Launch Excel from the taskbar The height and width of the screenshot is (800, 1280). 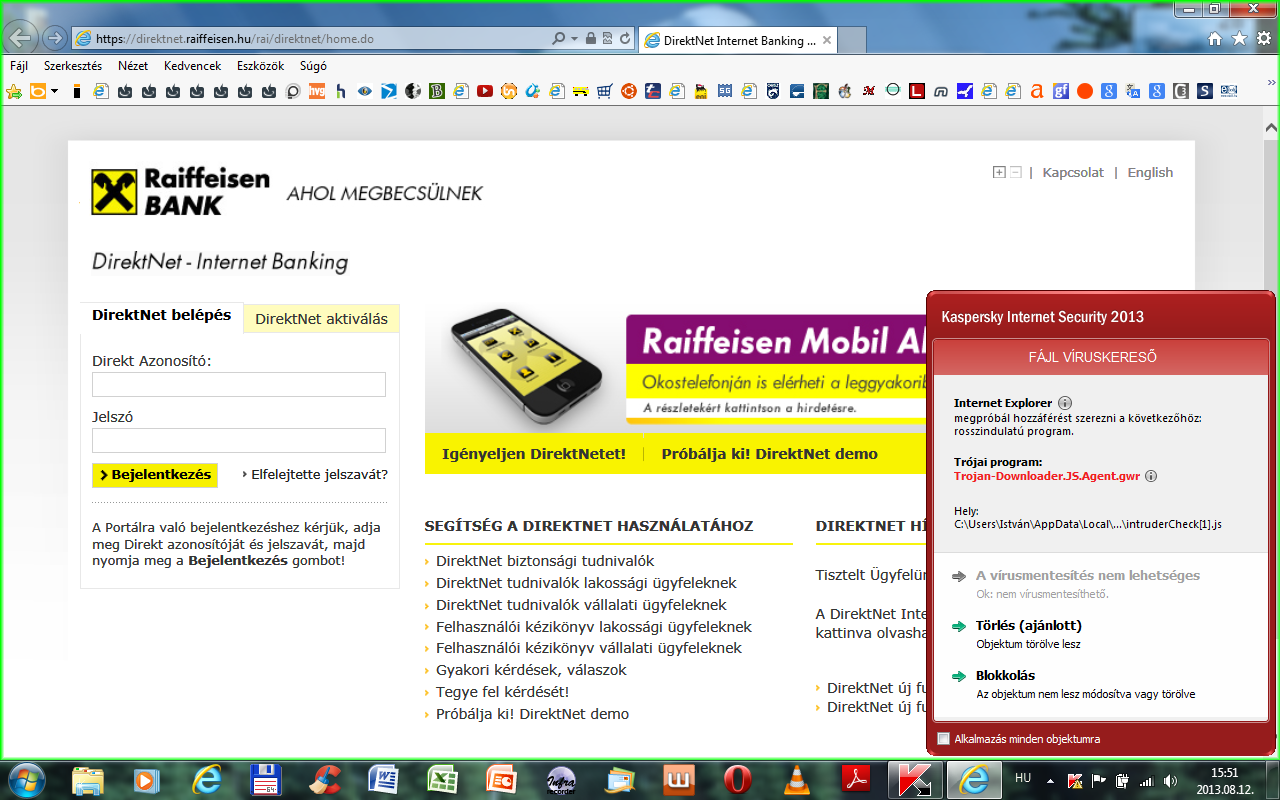[x=443, y=779]
